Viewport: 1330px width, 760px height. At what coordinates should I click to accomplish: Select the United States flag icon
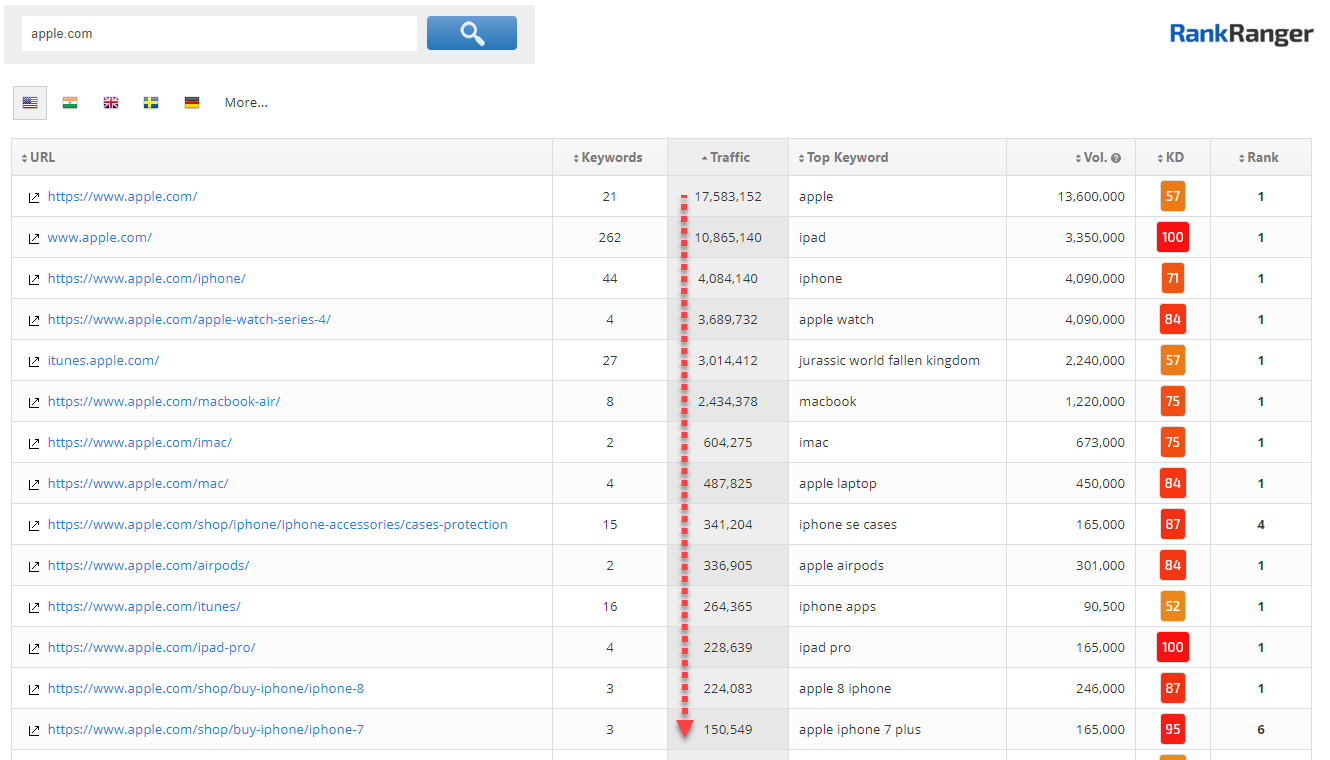[x=30, y=102]
